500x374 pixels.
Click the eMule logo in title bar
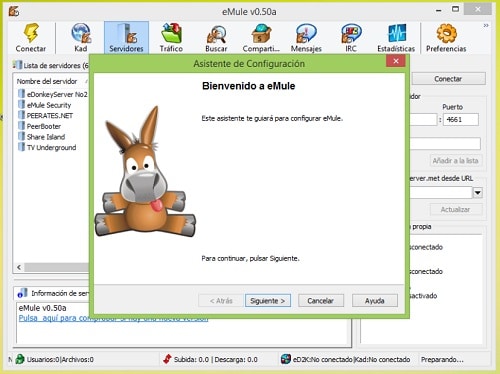click(14, 11)
